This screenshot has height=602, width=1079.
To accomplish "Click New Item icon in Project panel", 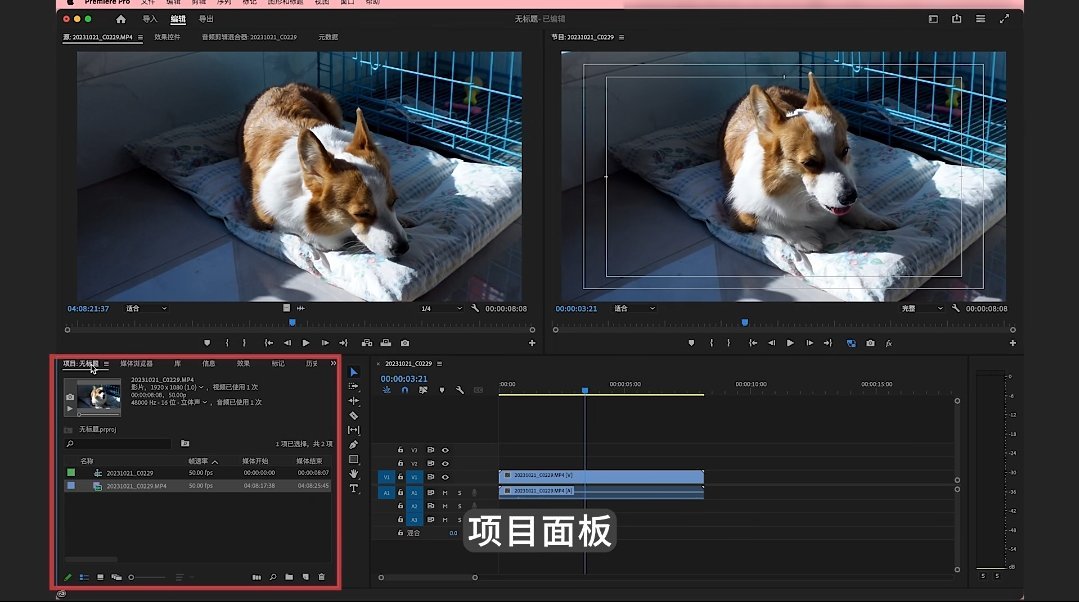I will click(x=306, y=577).
